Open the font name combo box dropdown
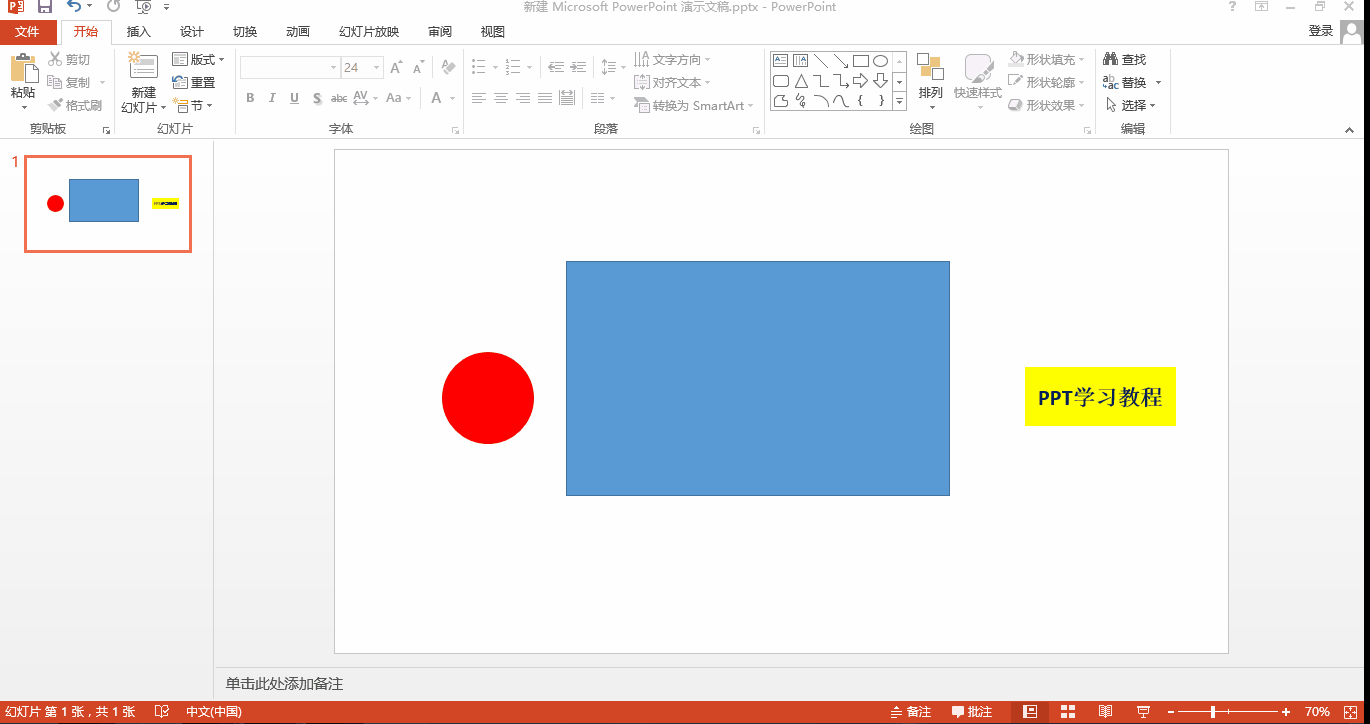1370x724 pixels. click(x=334, y=68)
